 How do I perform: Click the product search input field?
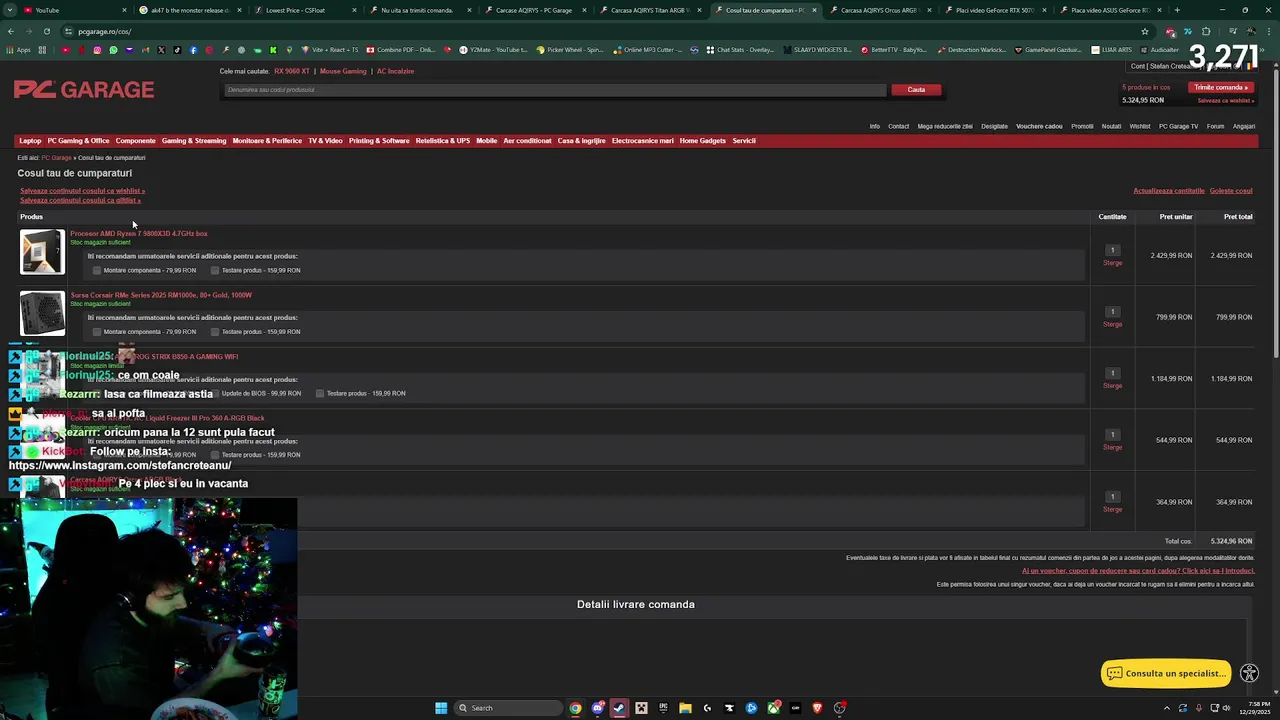click(555, 90)
